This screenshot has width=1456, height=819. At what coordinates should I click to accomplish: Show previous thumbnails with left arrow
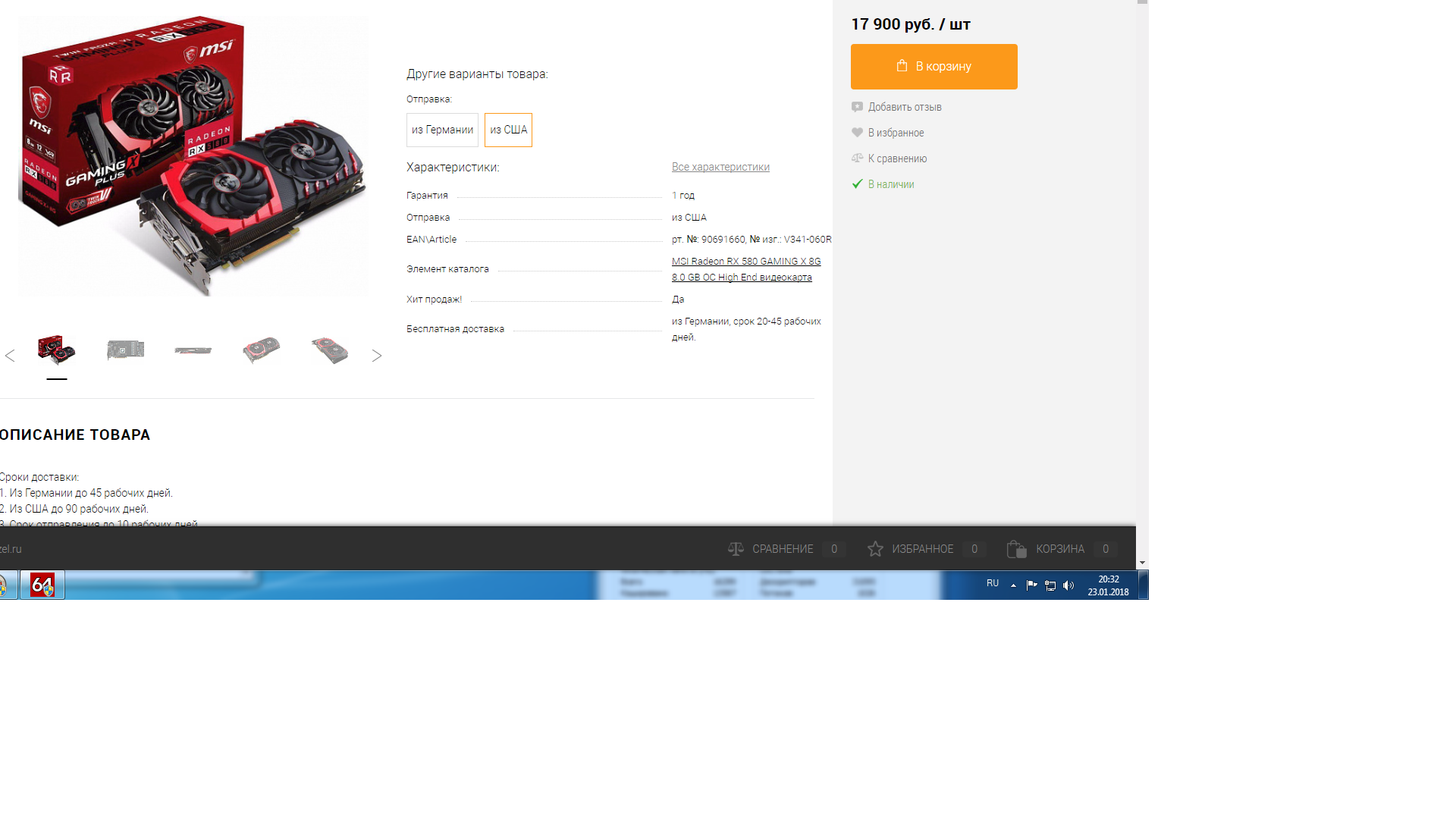pyautogui.click(x=10, y=356)
